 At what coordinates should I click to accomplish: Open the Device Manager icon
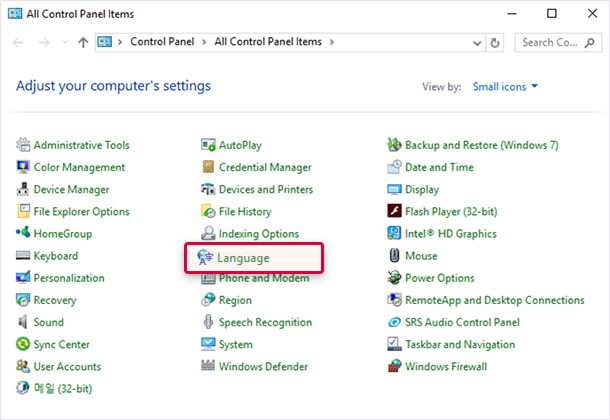tap(23, 189)
